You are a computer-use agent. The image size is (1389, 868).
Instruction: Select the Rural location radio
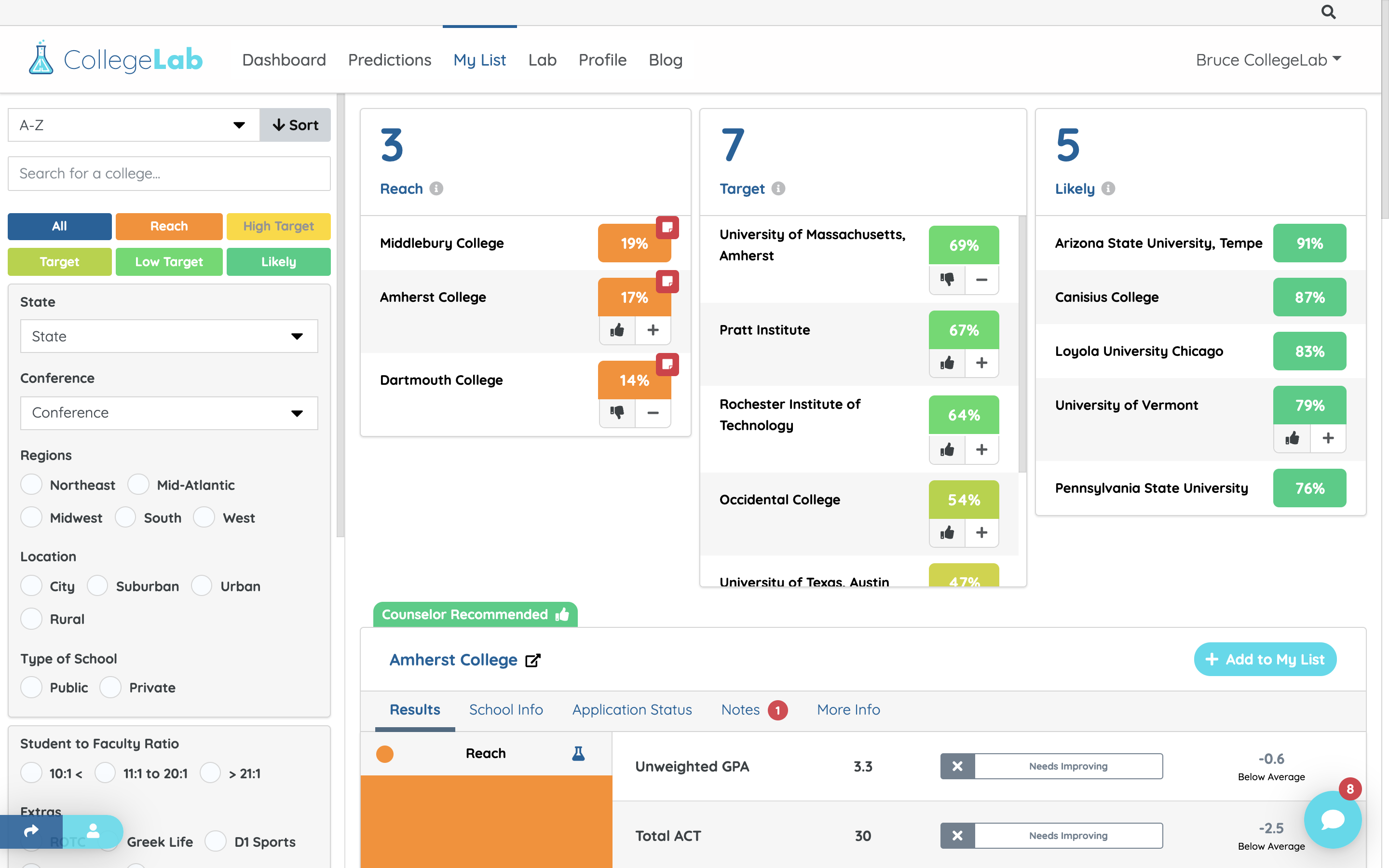click(x=31, y=619)
